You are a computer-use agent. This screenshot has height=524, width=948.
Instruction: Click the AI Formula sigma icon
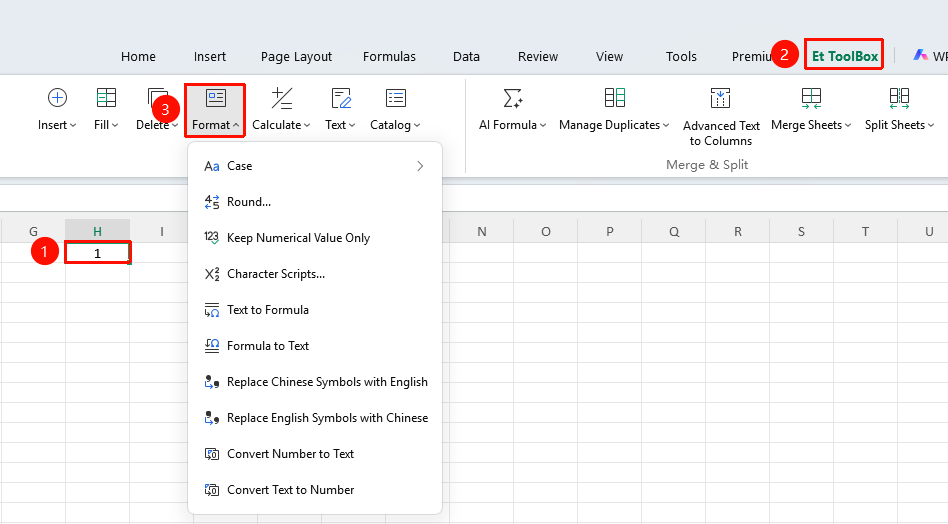[x=513, y=98]
